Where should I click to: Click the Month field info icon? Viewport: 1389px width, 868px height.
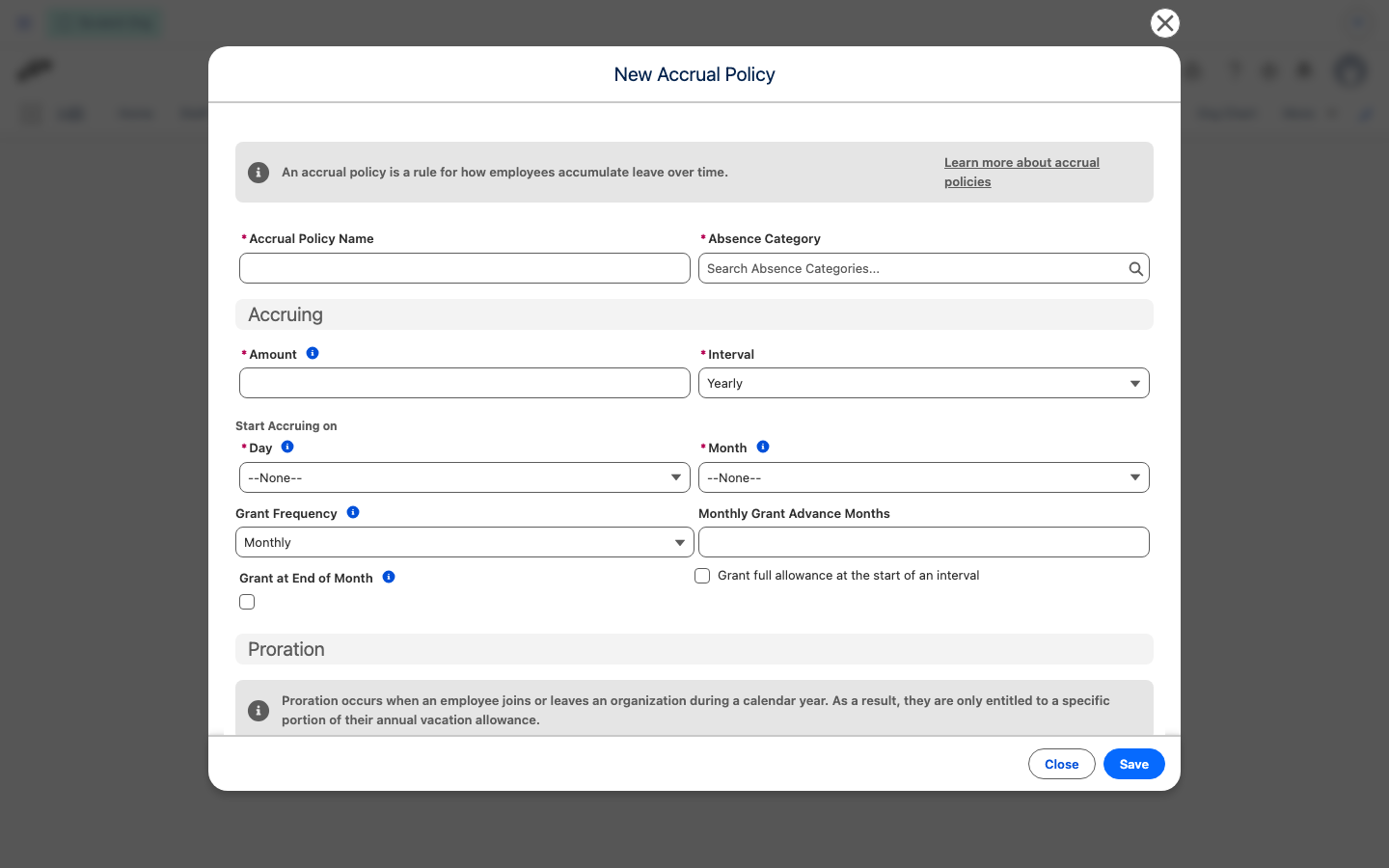(x=763, y=447)
